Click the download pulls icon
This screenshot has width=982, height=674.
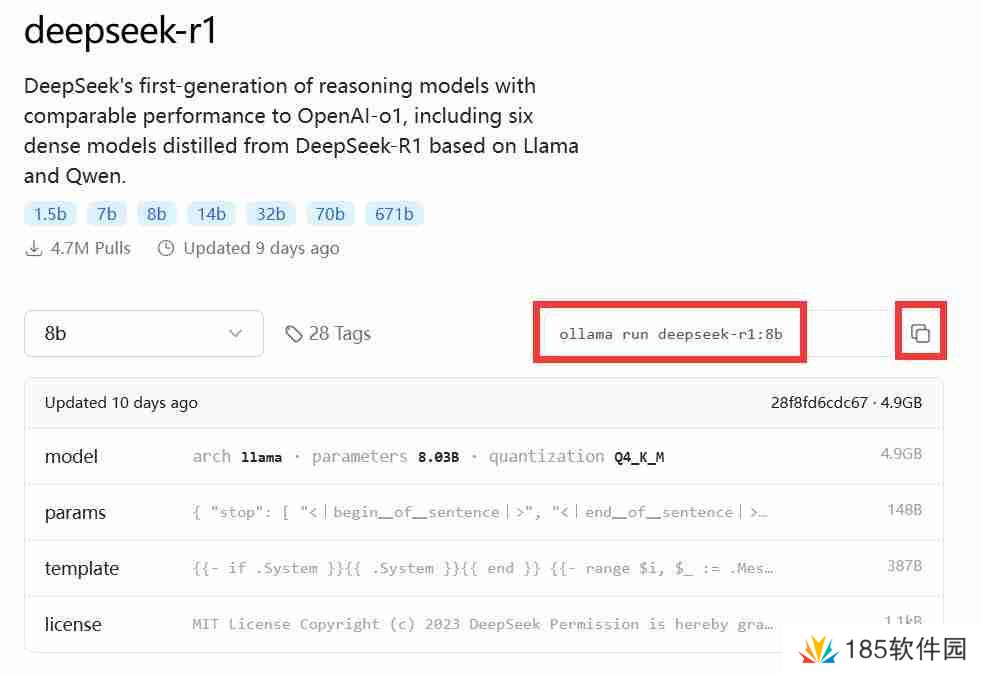click(x=34, y=248)
